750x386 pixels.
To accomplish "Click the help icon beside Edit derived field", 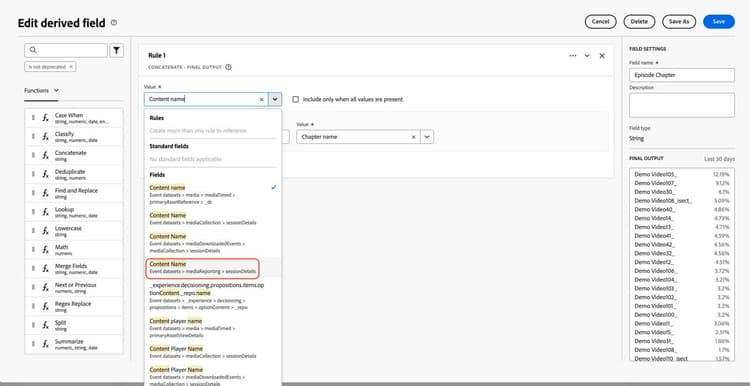I will click(114, 22).
